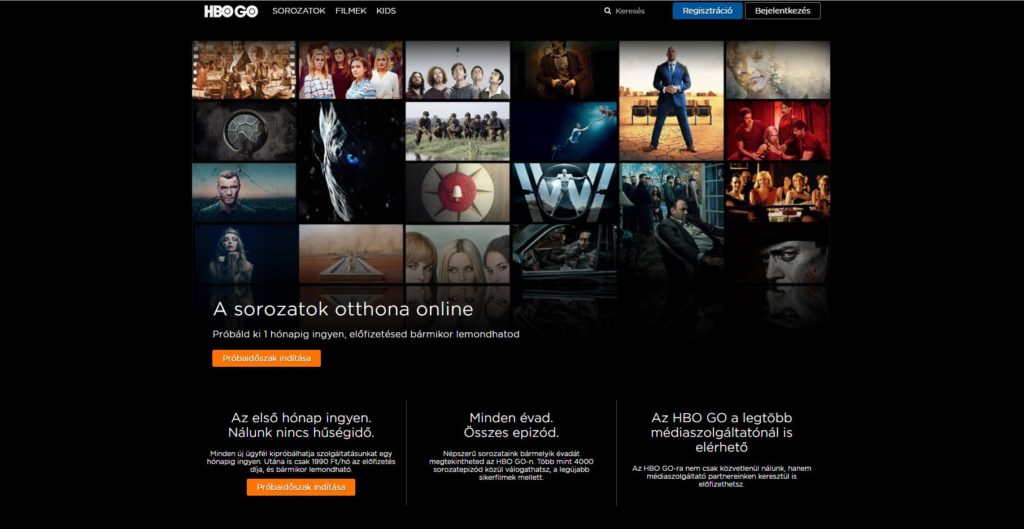Click the lower Próbaidőszak indítása button under first-month text
The image size is (1024, 529).
click(300, 487)
